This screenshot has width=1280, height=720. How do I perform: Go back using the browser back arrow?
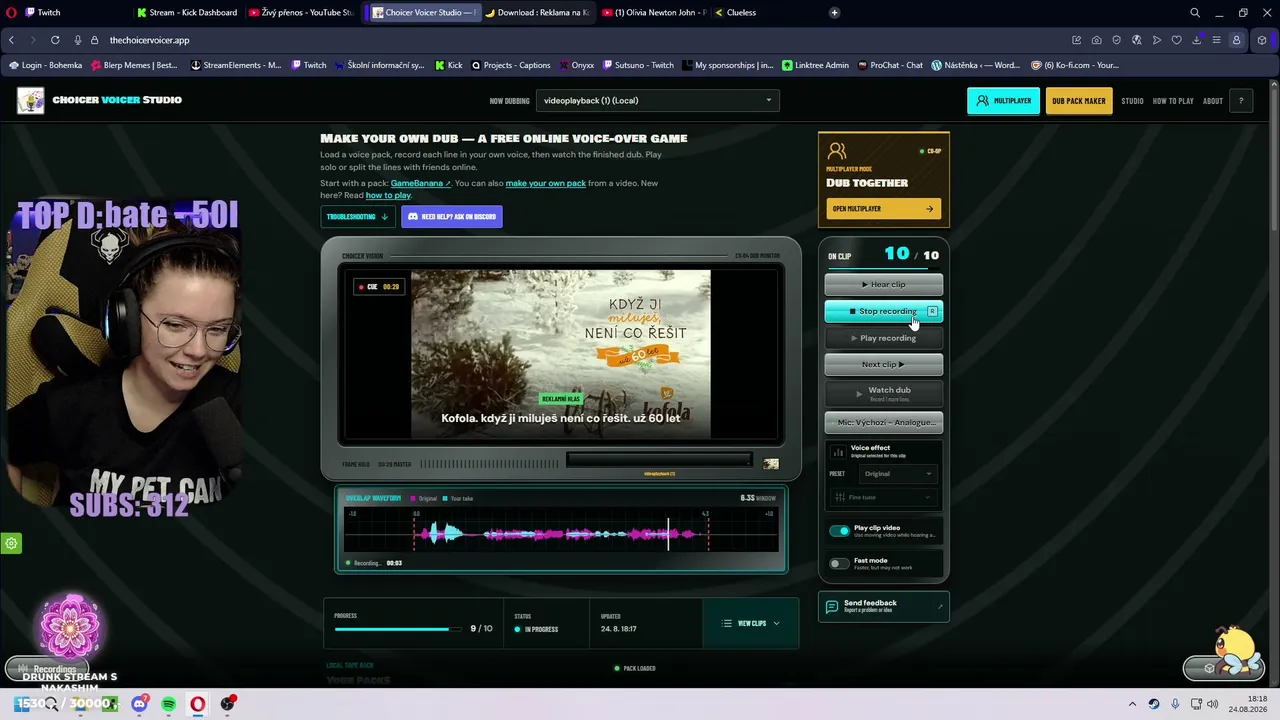[x=11, y=40]
